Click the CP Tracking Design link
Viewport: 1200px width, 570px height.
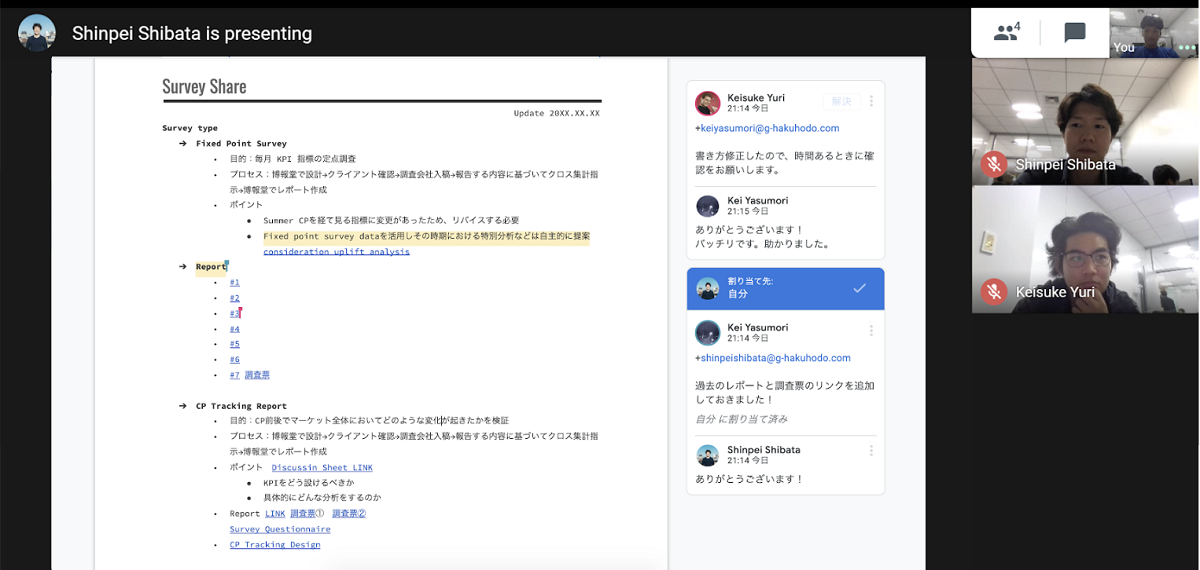275,545
